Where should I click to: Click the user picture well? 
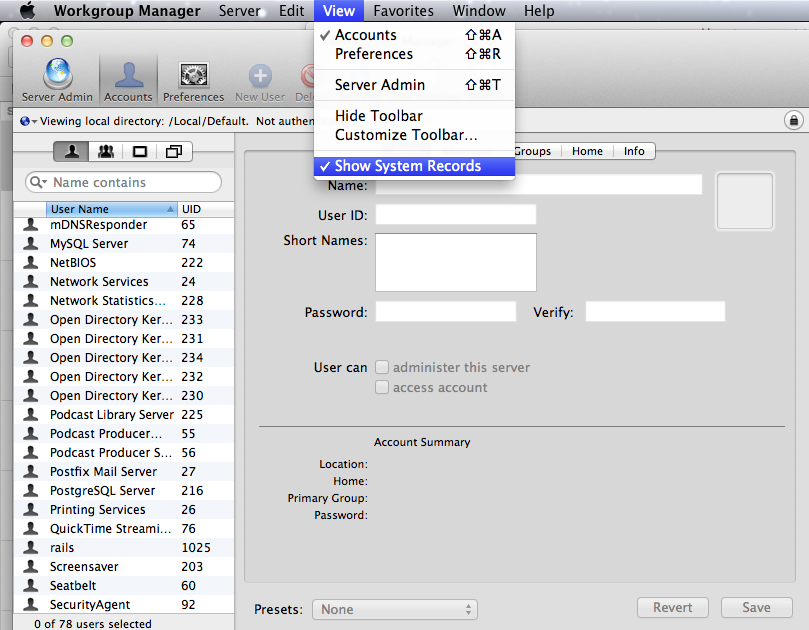click(x=745, y=201)
